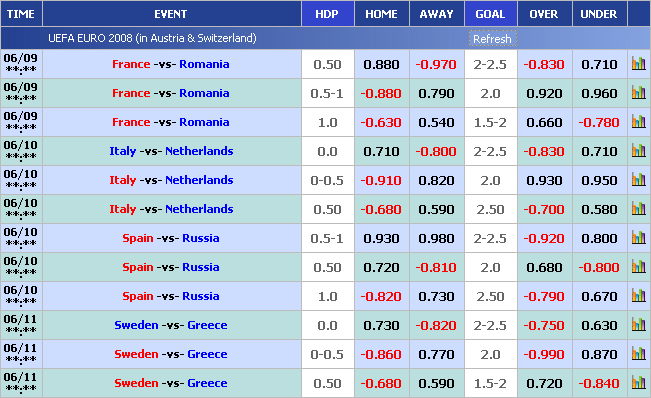This screenshot has height=398, width=651.
Task: Open chart icon for Italy 0.0 handicap row
Action: (639, 151)
